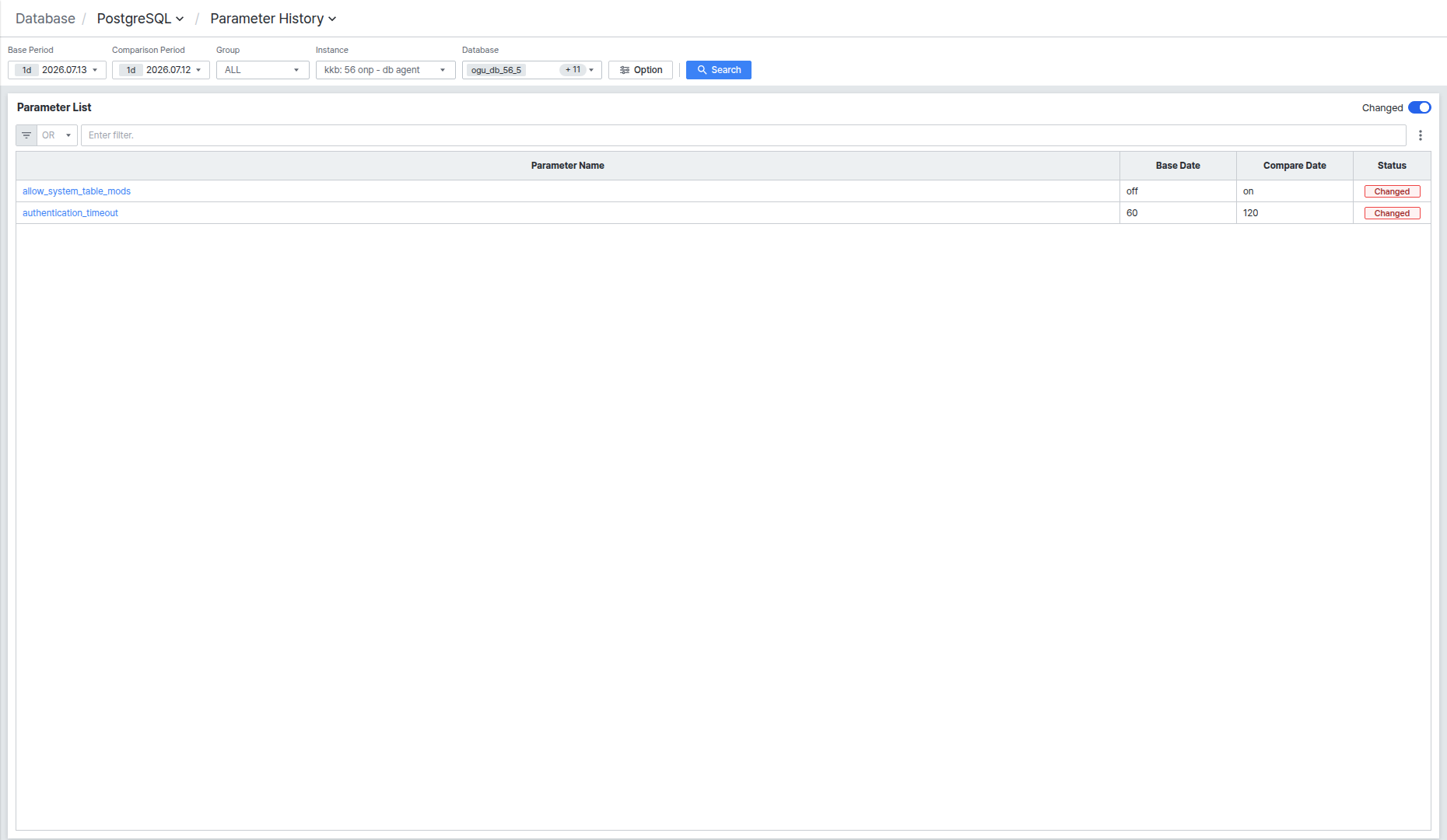The width and height of the screenshot is (1447, 840).
Task: Click the +11 database count badge
Action: [573, 70]
